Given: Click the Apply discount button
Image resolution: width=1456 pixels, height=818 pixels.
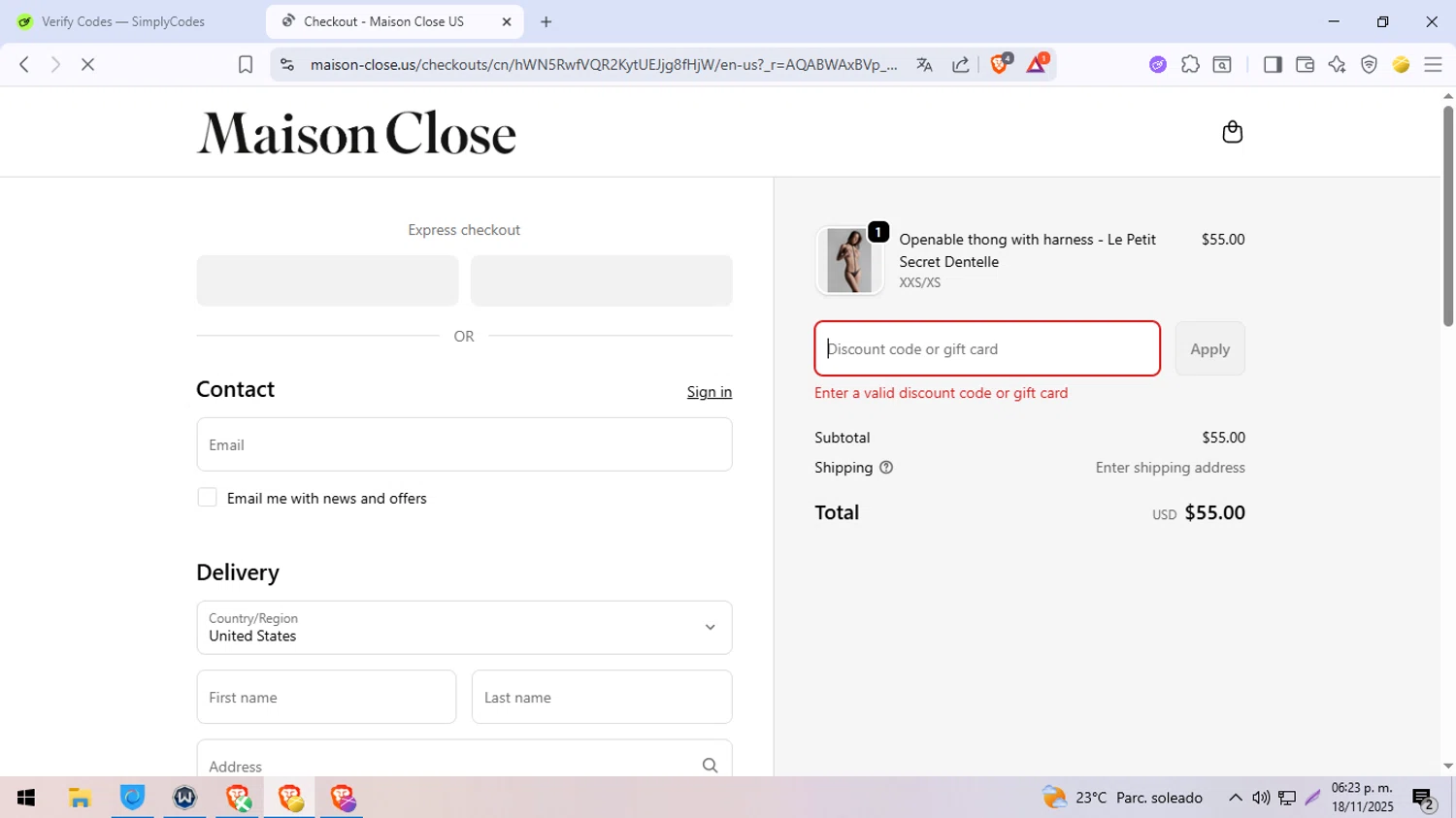Looking at the screenshot, I should pos(1209,348).
